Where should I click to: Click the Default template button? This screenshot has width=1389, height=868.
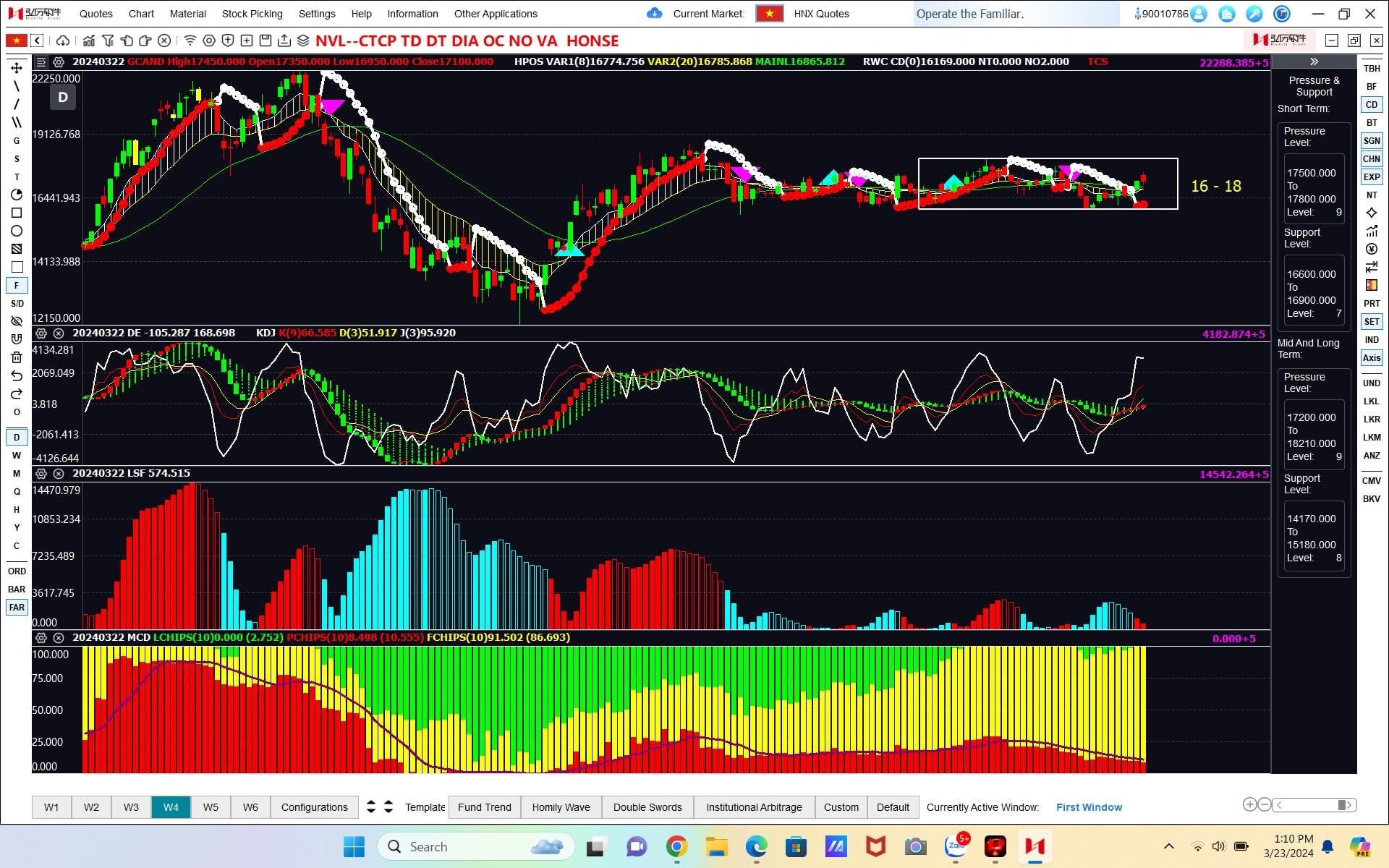tap(893, 807)
